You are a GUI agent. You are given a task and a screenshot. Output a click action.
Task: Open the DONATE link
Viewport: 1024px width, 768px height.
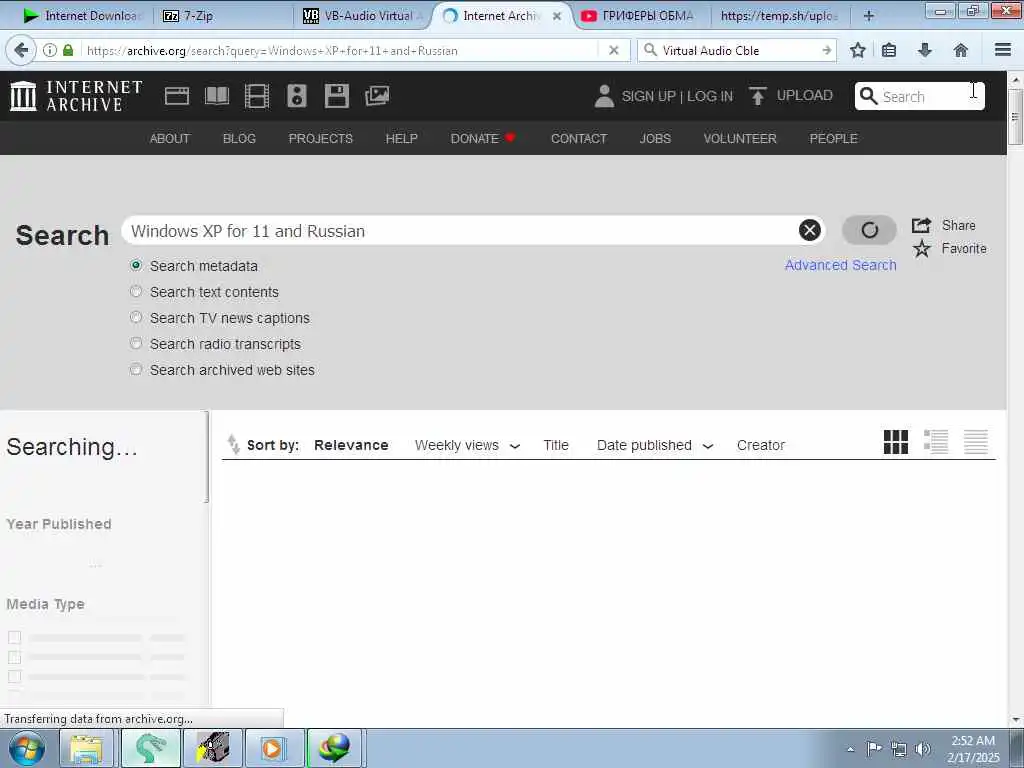pos(483,138)
